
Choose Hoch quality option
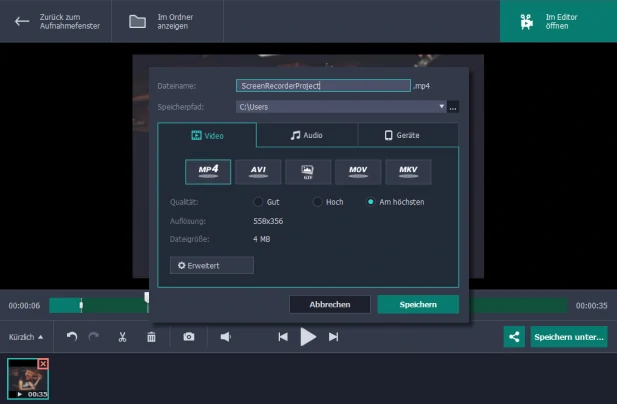tap(317, 202)
